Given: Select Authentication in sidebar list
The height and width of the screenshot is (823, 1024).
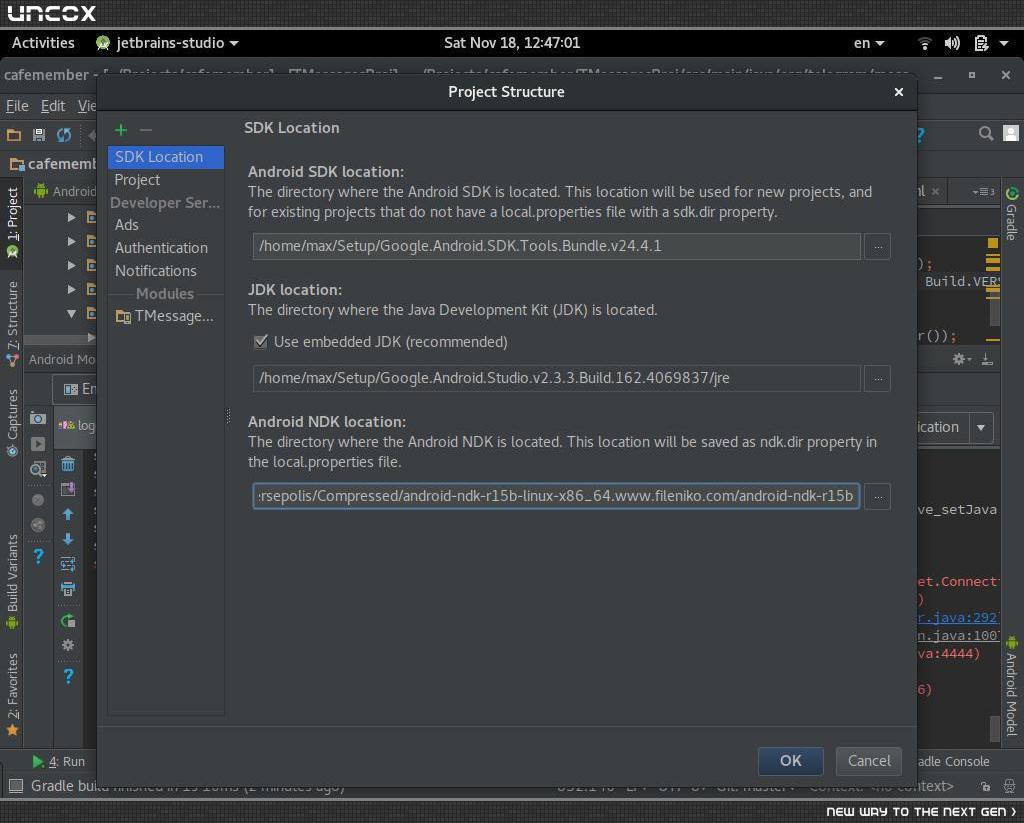Looking at the screenshot, I should click(x=166, y=248).
